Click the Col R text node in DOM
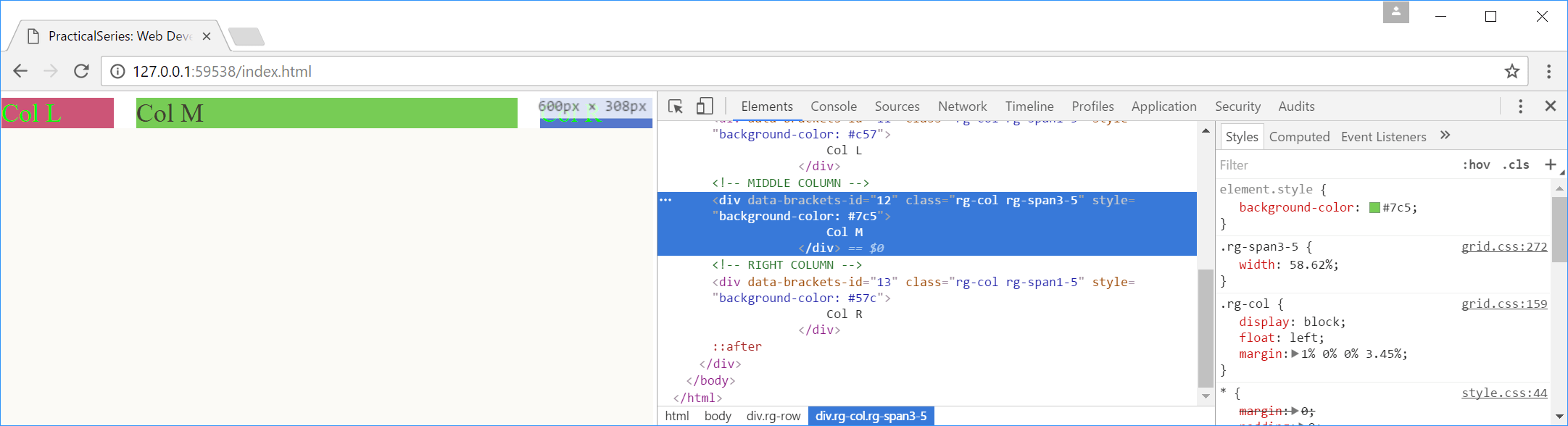Image resolution: width=1568 pixels, height=426 pixels. pos(845,314)
